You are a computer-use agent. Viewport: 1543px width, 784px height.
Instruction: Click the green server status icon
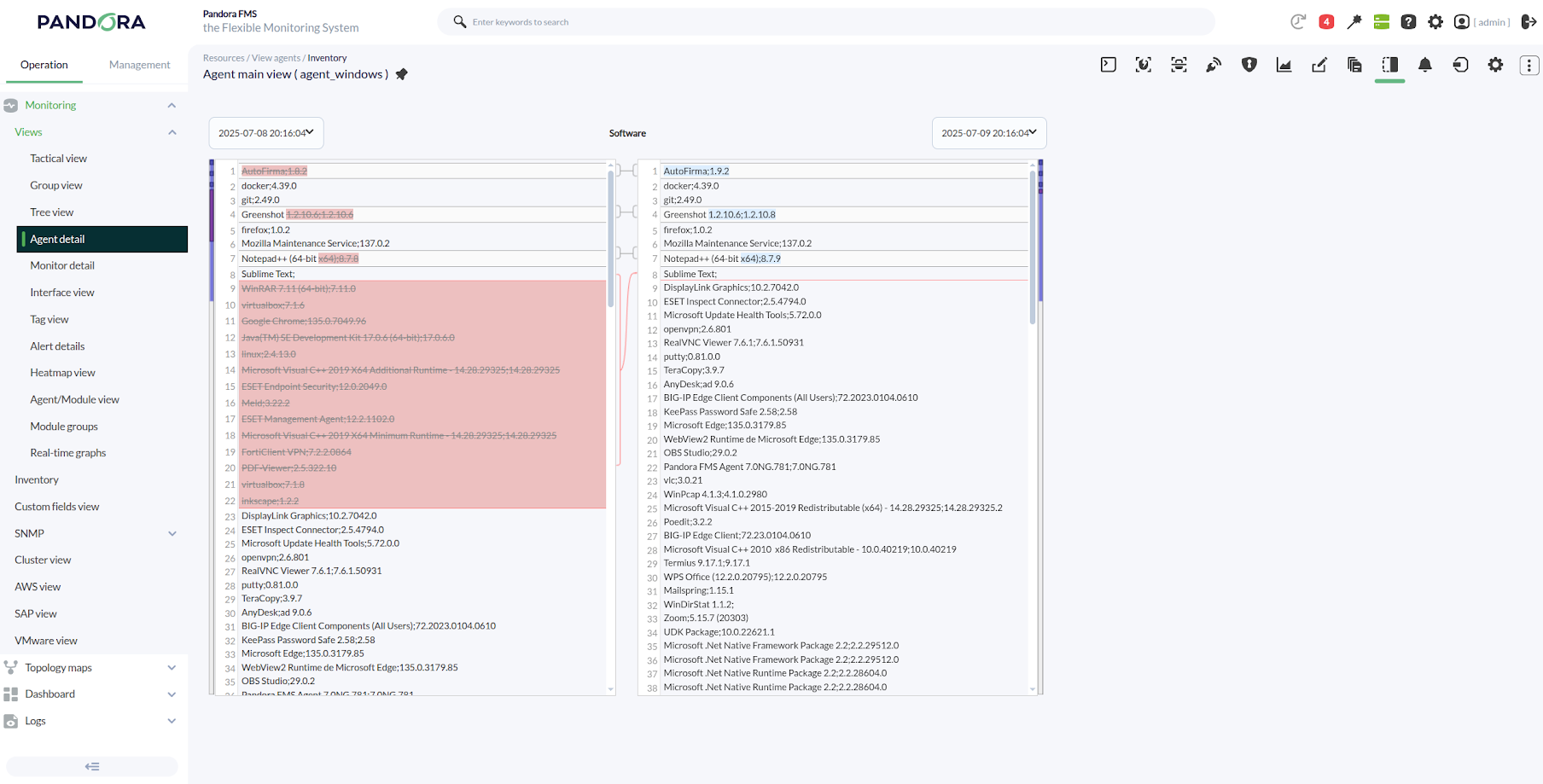[x=1381, y=22]
